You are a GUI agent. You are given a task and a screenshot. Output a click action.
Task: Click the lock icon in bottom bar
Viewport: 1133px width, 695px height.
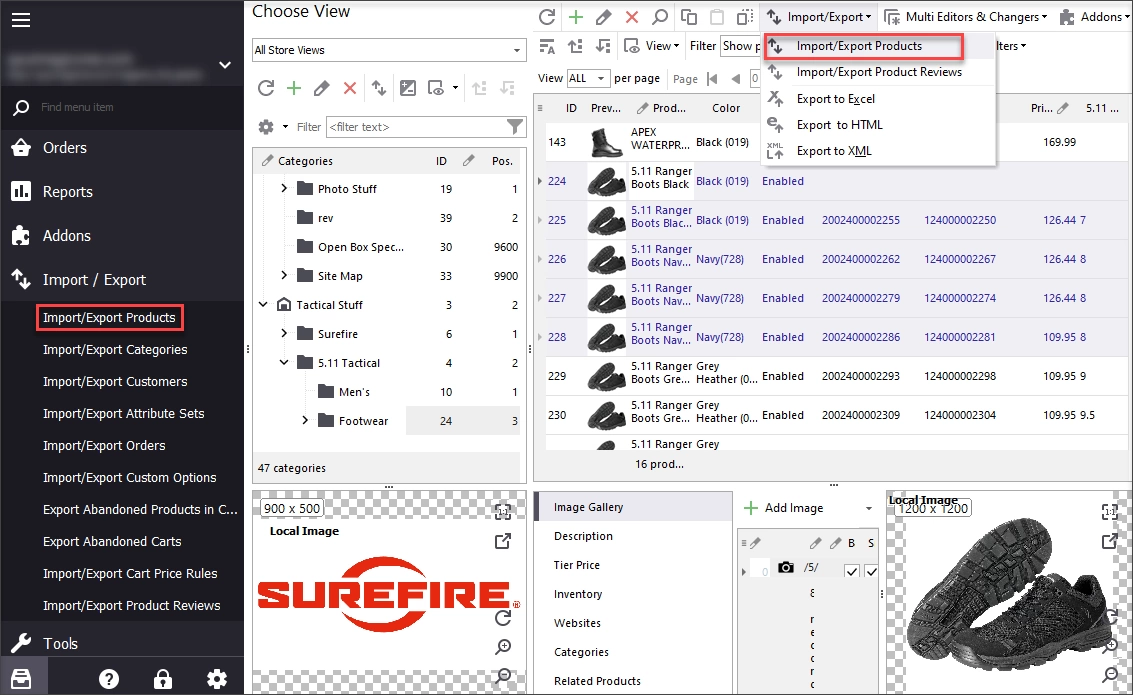click(163, 678)
